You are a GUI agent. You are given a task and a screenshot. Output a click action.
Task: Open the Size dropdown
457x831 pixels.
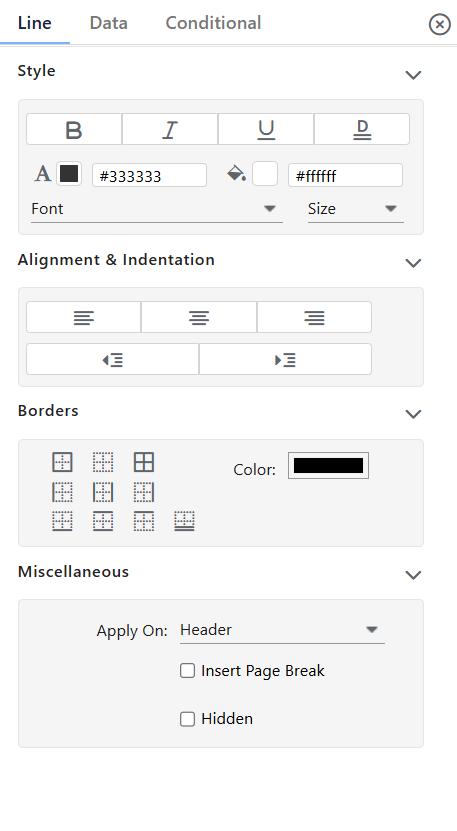(x=356, y=209)
